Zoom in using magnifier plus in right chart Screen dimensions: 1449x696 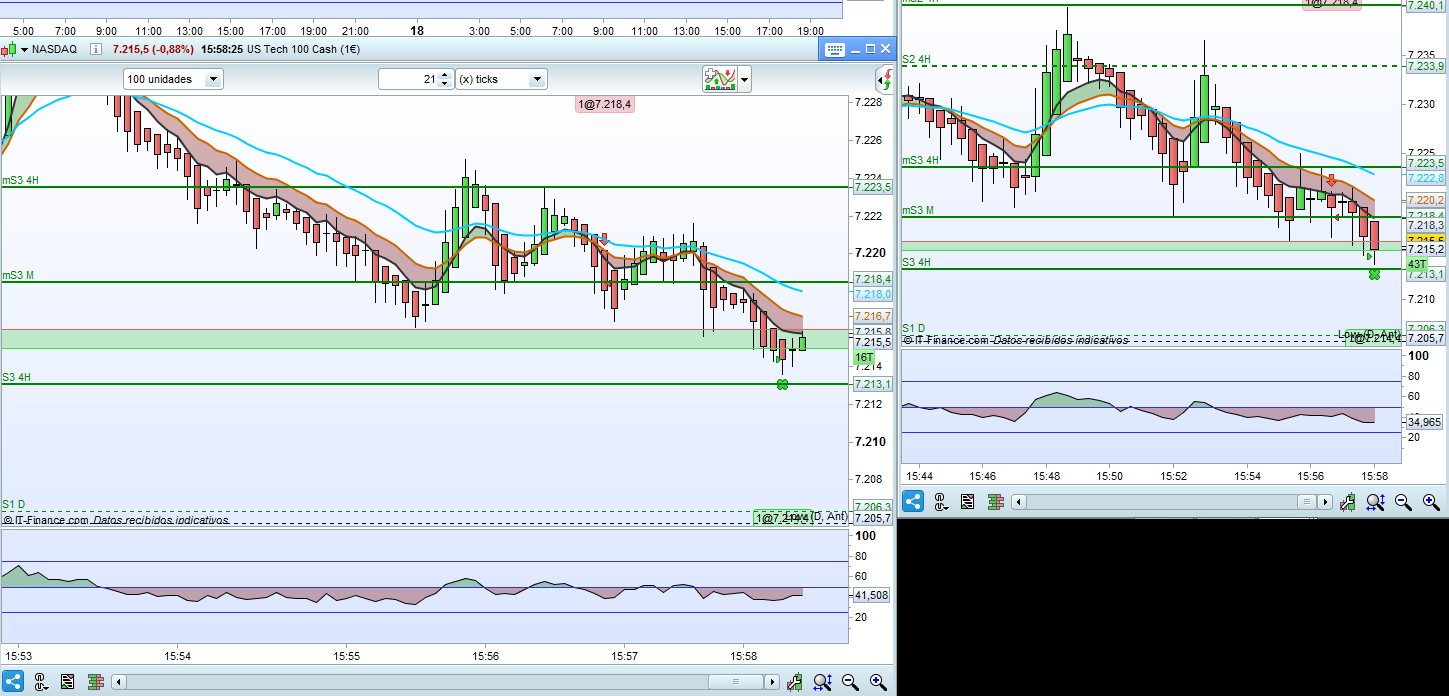(x=1430, y=502)
